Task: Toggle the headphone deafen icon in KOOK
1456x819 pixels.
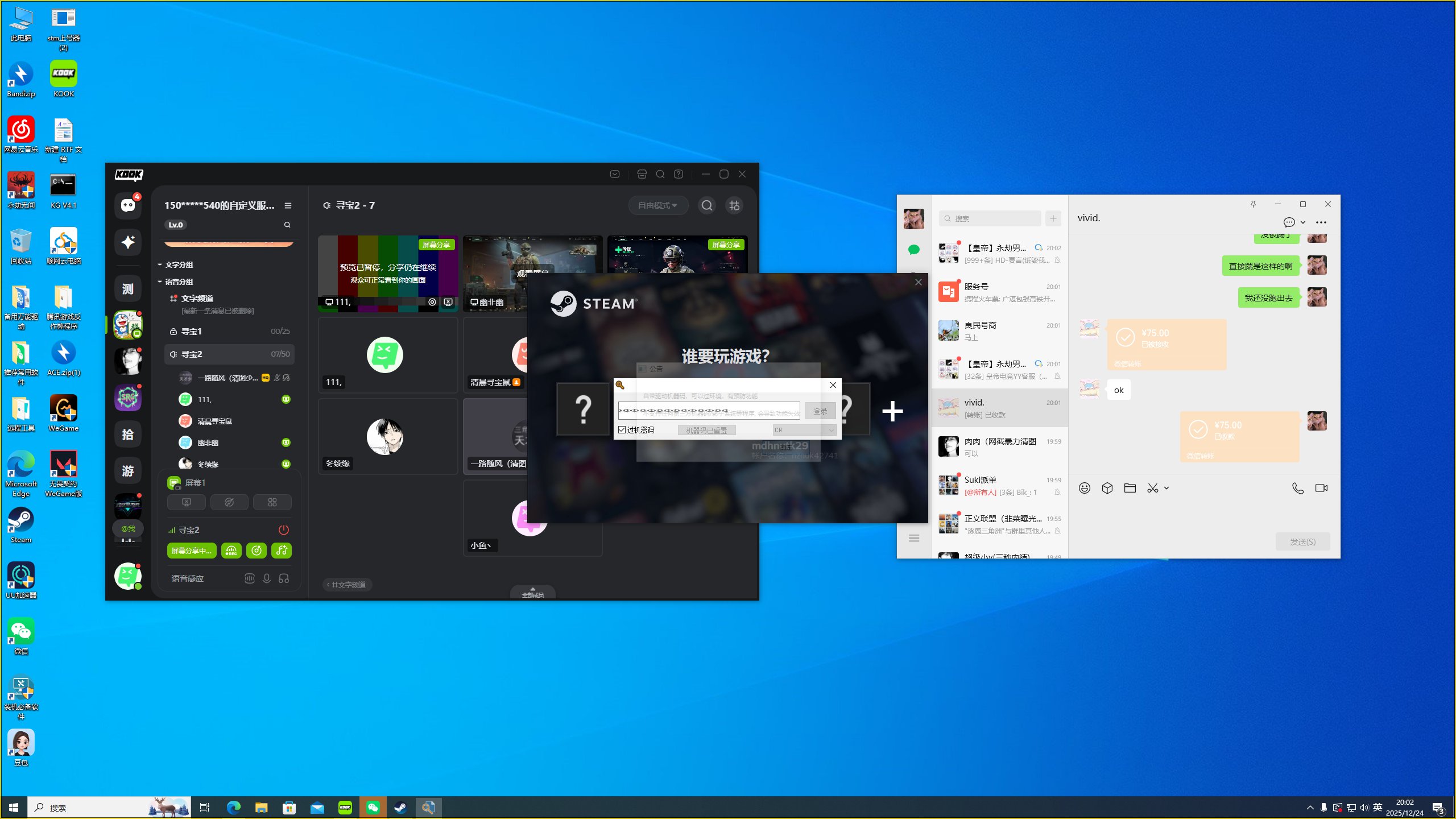Action: click(284, 578)
